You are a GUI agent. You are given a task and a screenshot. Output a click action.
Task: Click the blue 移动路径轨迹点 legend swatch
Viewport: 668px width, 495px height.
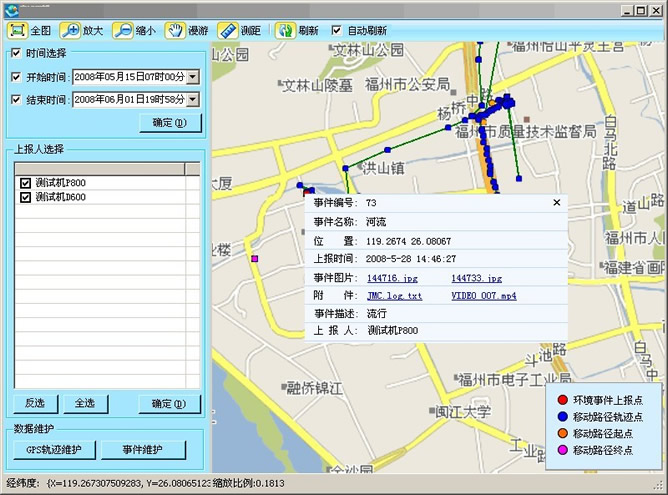coord(563,416)
